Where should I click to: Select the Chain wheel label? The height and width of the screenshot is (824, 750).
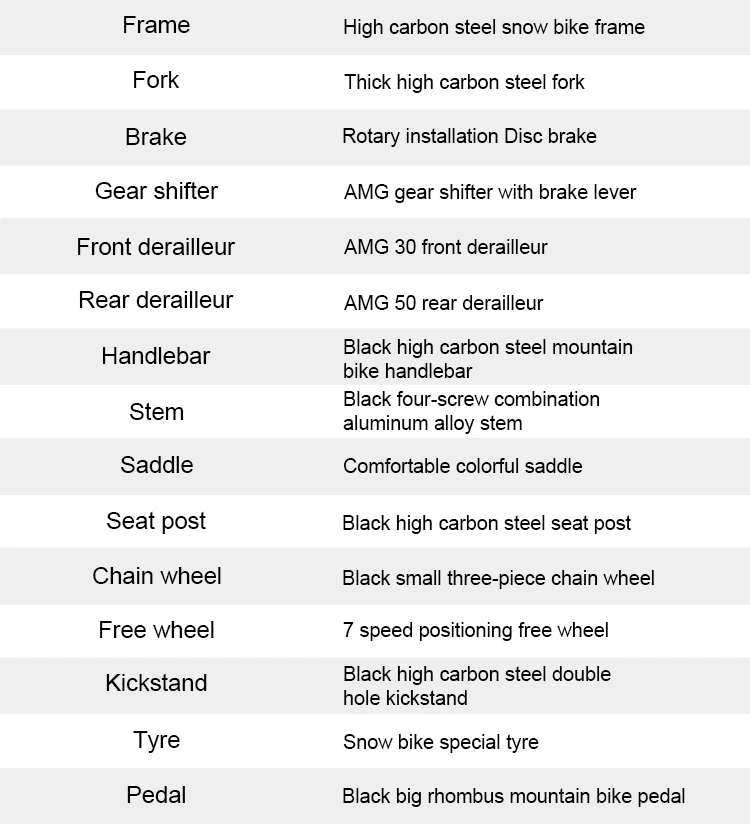(x=157, y=576)
